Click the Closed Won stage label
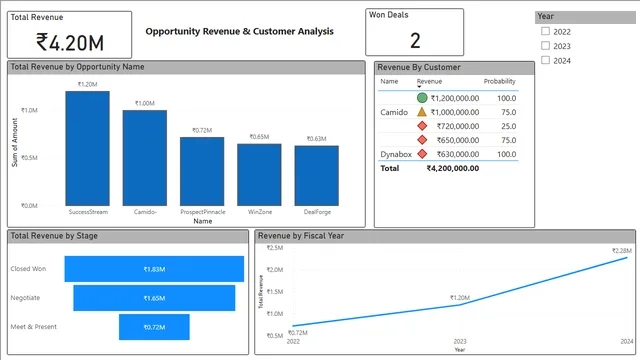Viewport: 640px width, 360px height. (28, 269)
